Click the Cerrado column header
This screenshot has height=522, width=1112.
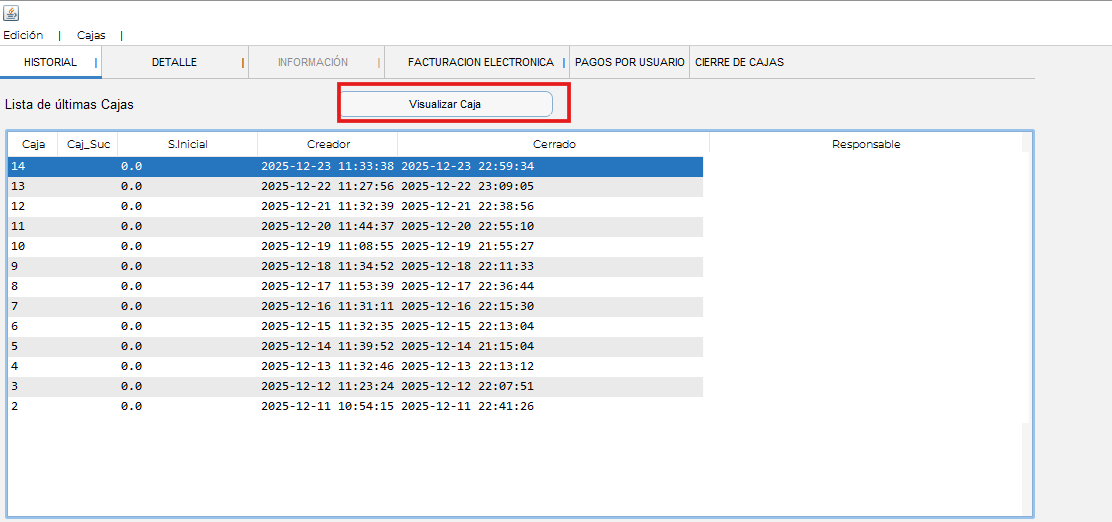[x=553, y=144]
